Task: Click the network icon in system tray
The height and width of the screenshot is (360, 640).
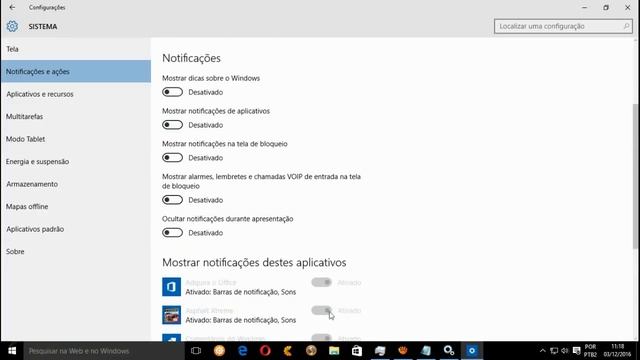Action: [x=554, y=351]
